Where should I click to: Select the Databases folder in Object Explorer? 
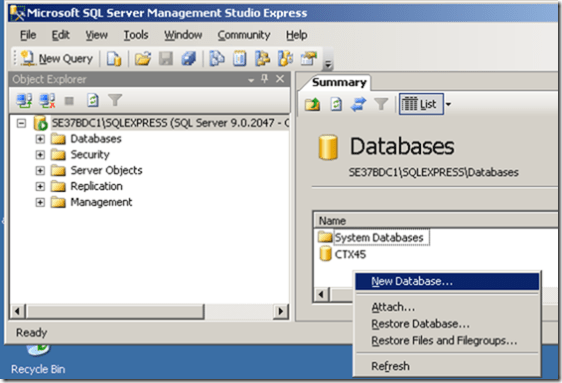[x=96, y=139]
